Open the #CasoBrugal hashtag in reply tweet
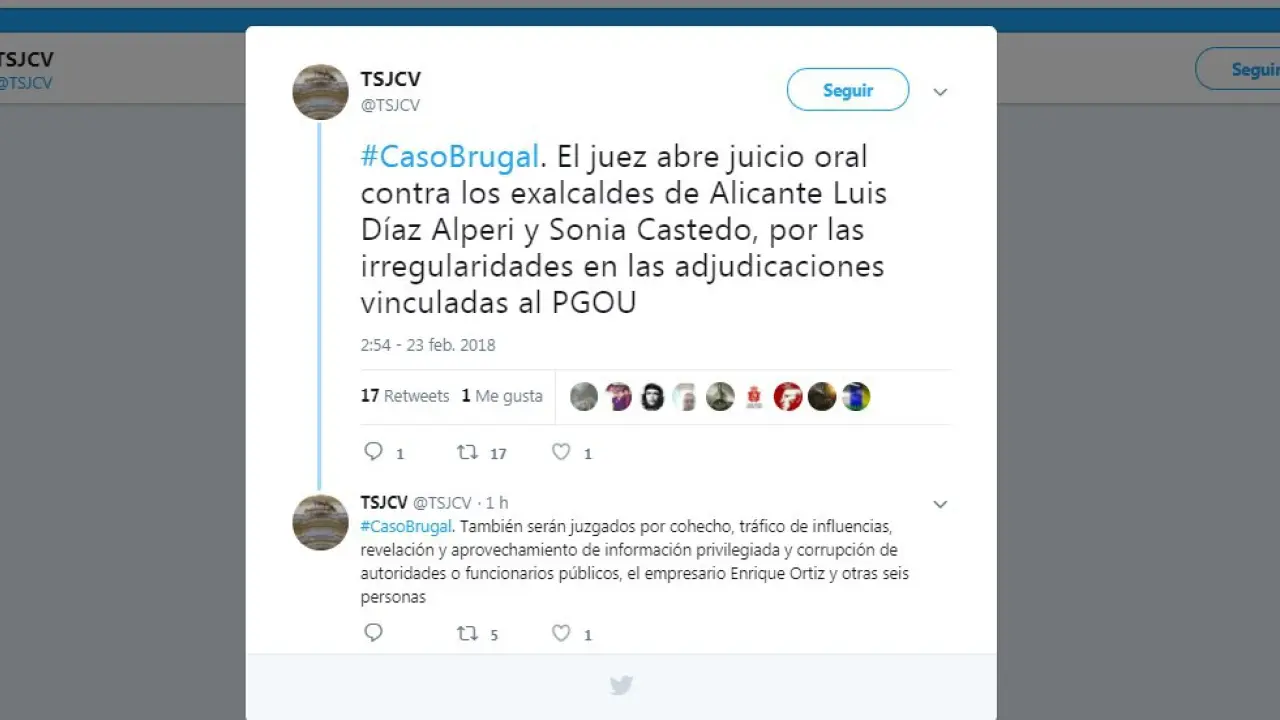 (x=407, y=526)
